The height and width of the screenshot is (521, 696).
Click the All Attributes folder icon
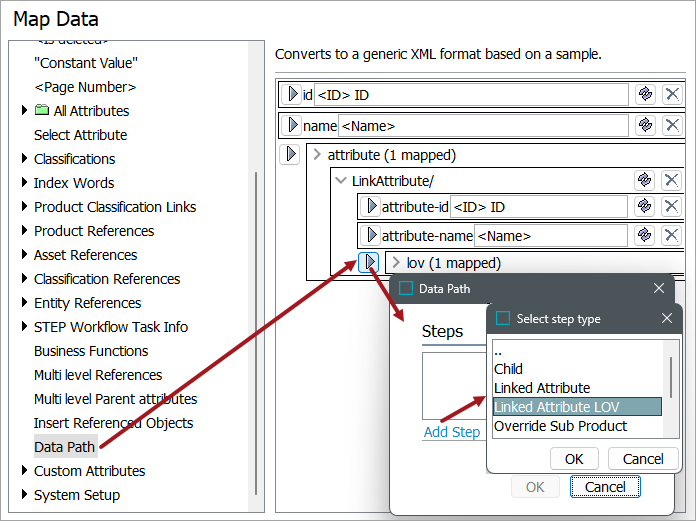click(x=42, y=110)
